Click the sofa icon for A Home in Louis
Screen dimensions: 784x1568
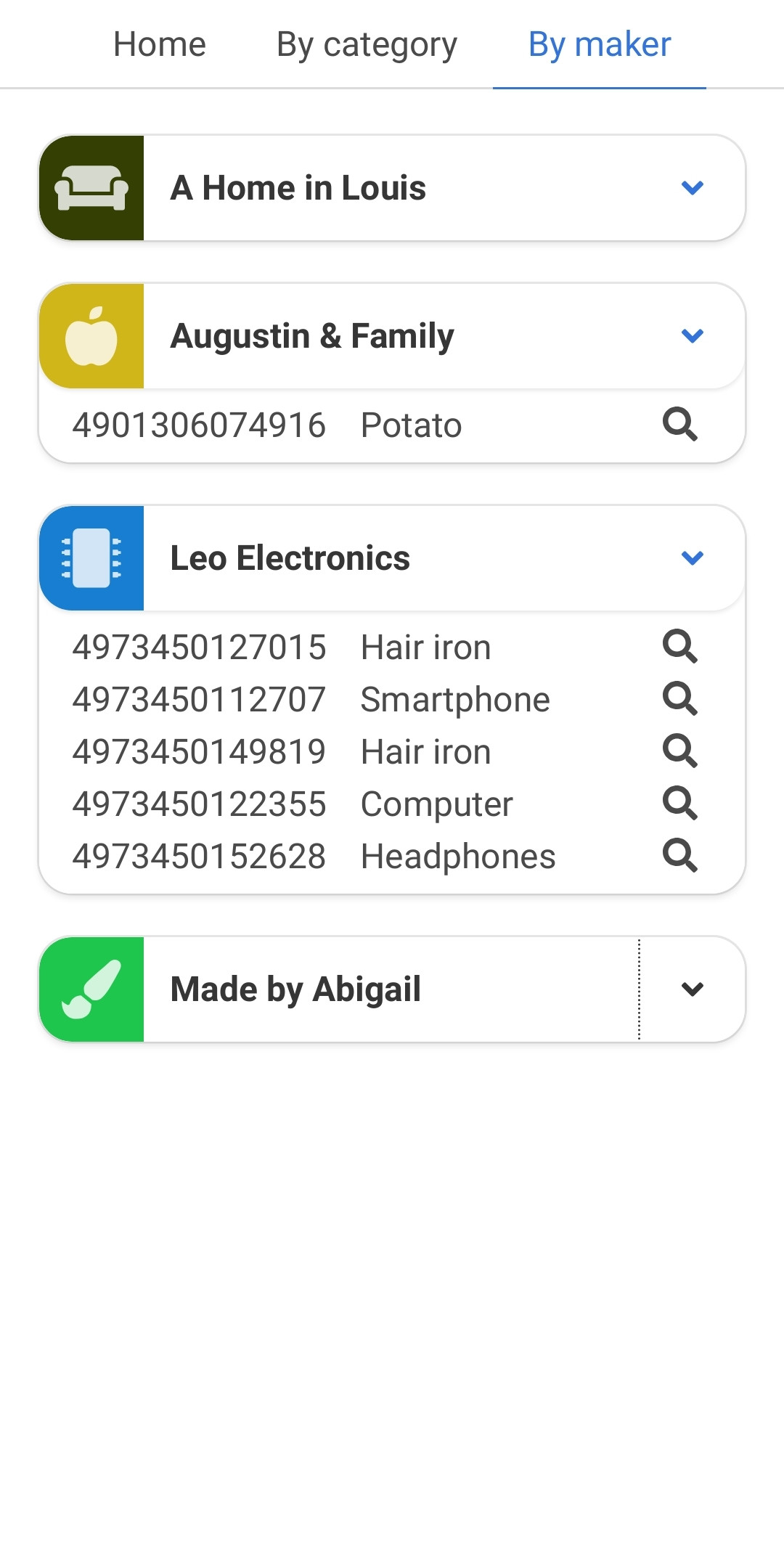[91, 188]
